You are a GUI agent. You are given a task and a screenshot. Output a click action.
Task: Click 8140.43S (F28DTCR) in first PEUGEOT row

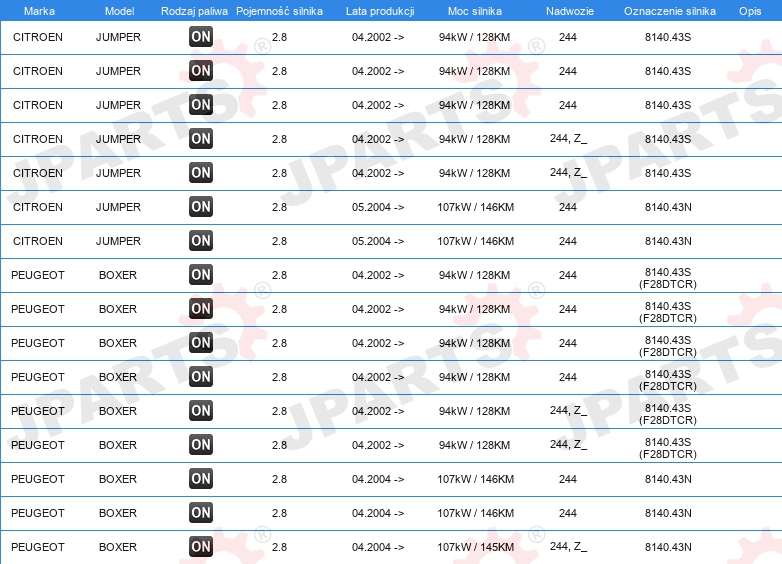(x=668, y=278)
